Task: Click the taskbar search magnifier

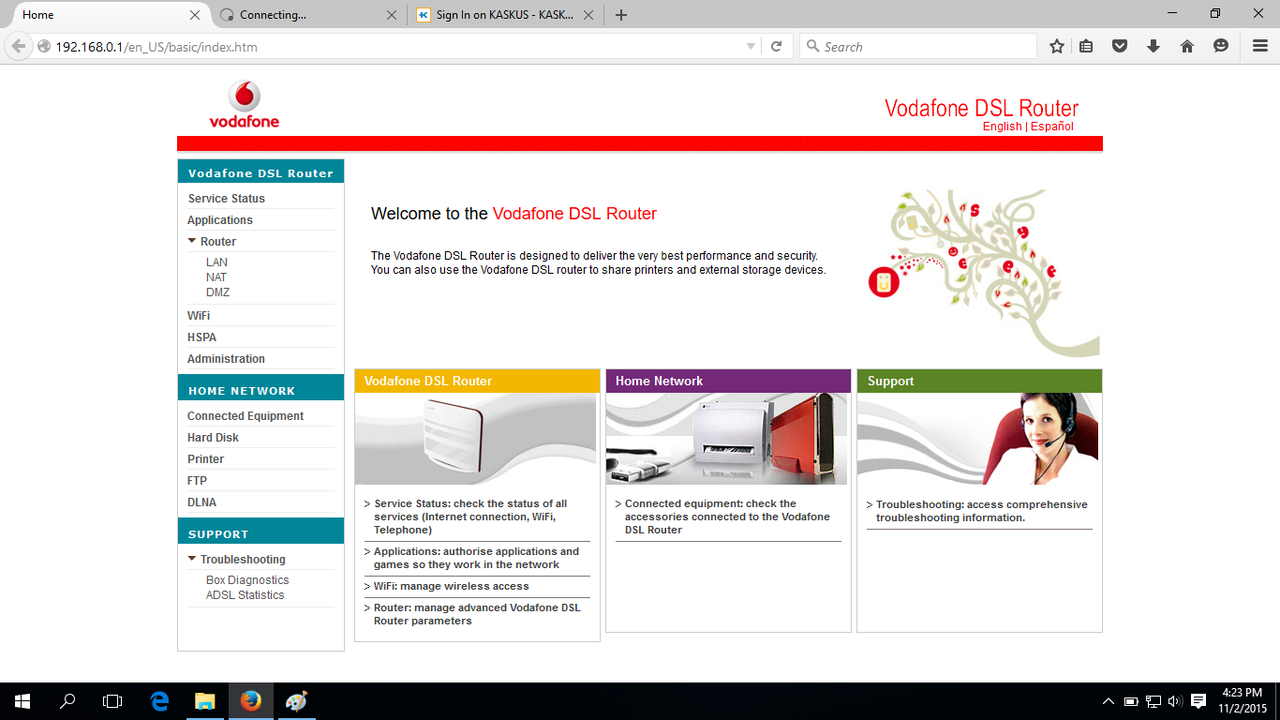Action: coord(68,701)
